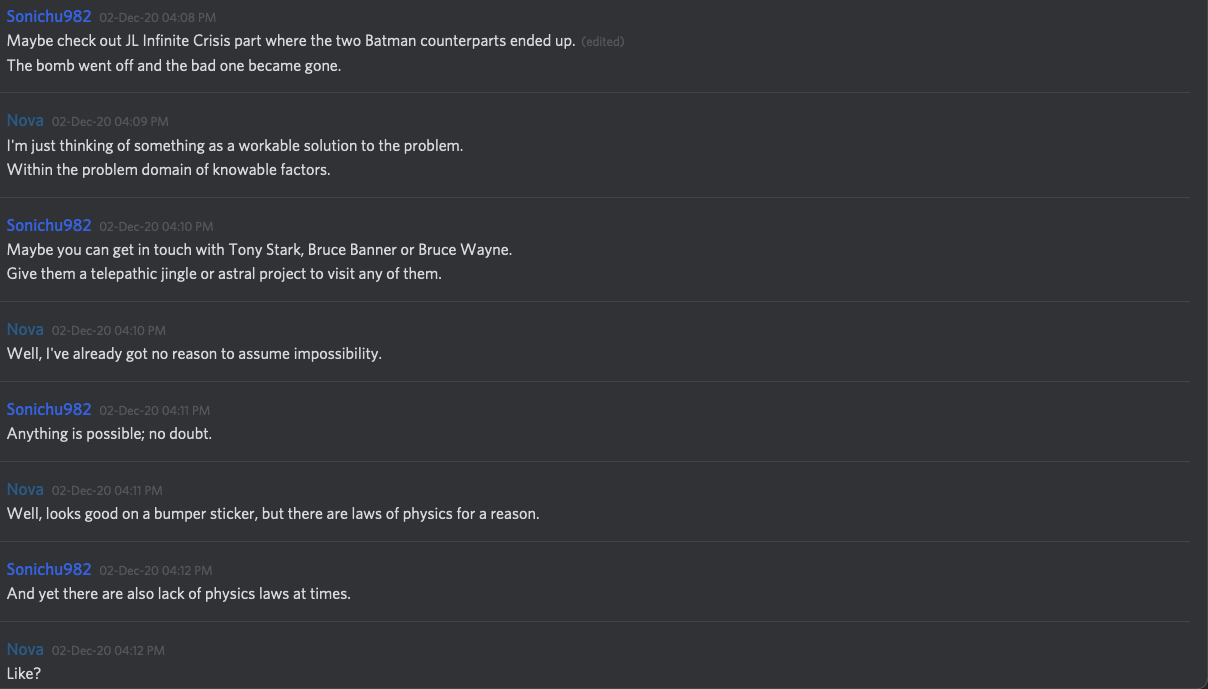Click the message mentioning Tony Stark
This screenshot has width=1208, height=689.
259,250
